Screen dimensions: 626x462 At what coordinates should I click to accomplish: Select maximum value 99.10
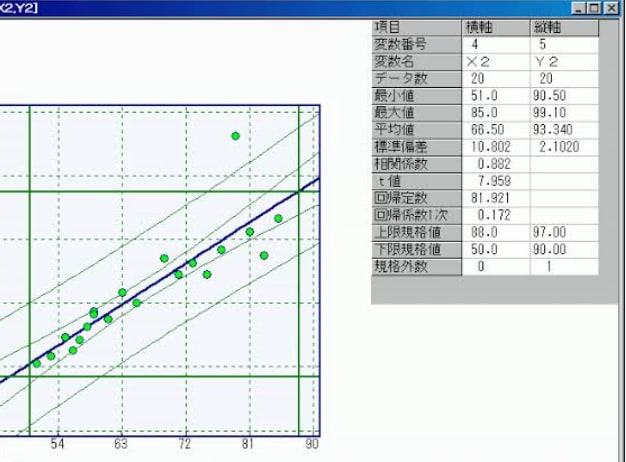click(565, 113)
